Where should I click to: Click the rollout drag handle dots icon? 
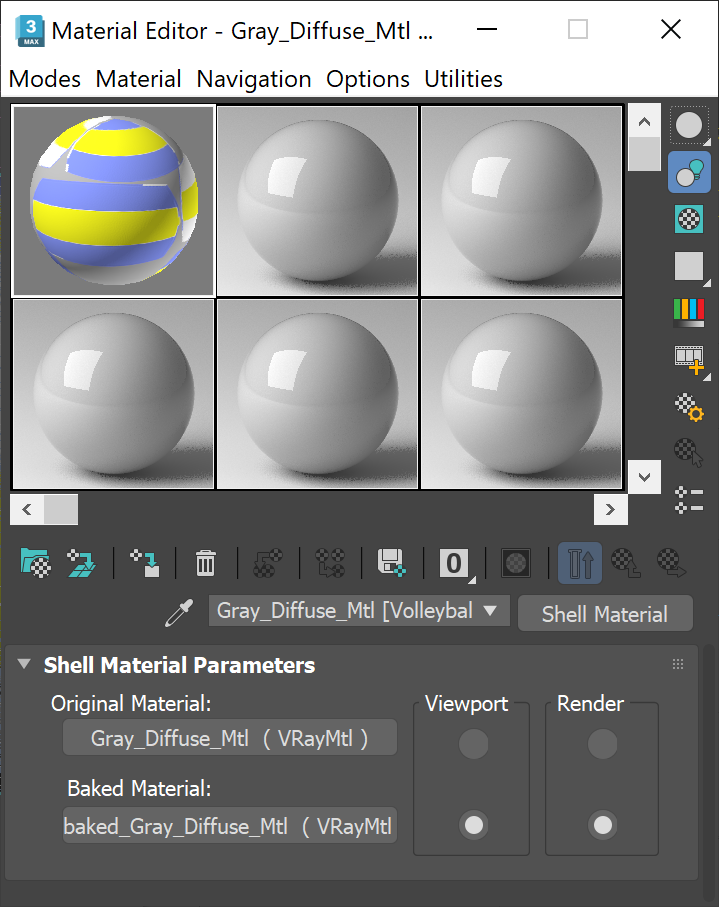tap(678, 664)
